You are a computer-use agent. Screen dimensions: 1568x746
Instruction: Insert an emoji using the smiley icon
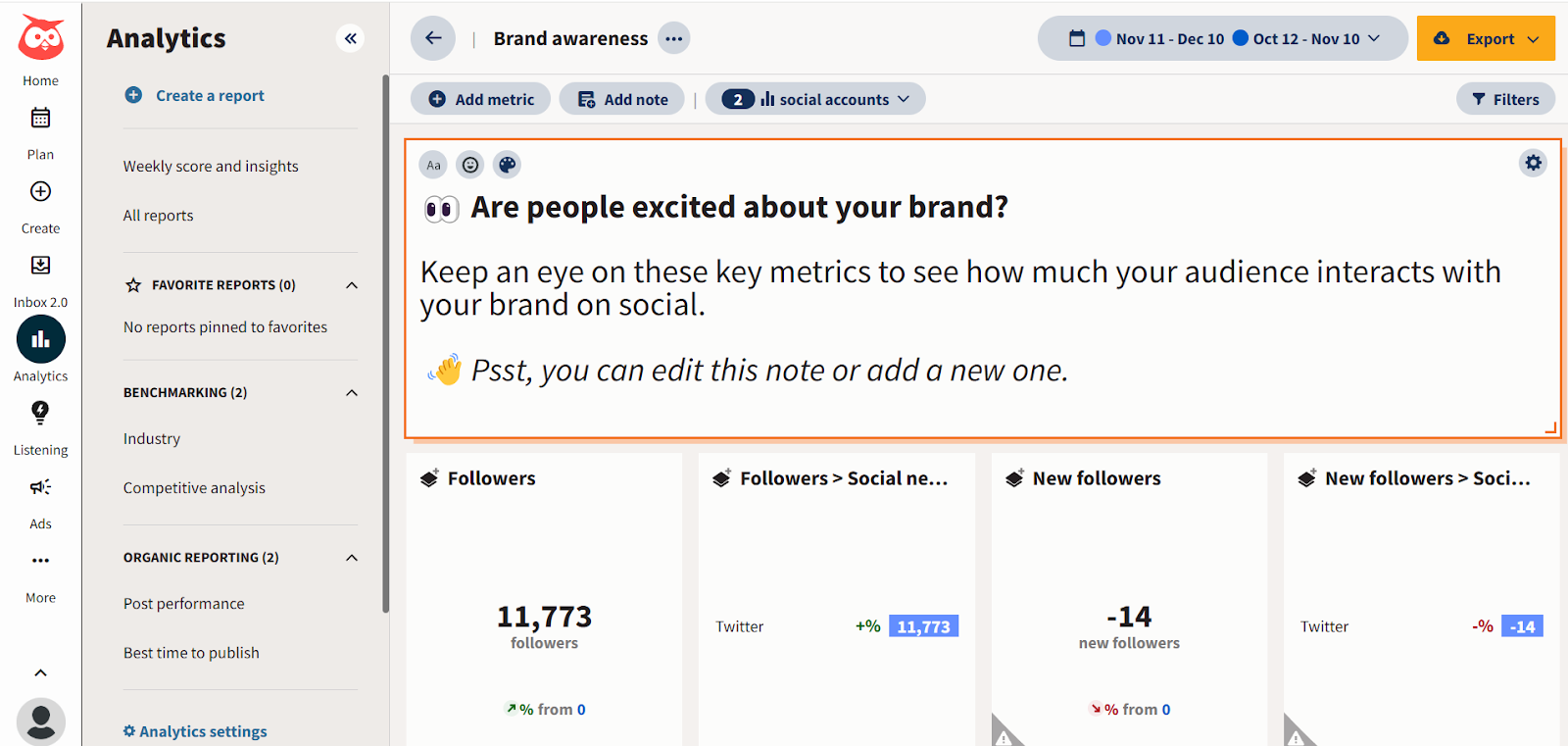pos(469,164)
